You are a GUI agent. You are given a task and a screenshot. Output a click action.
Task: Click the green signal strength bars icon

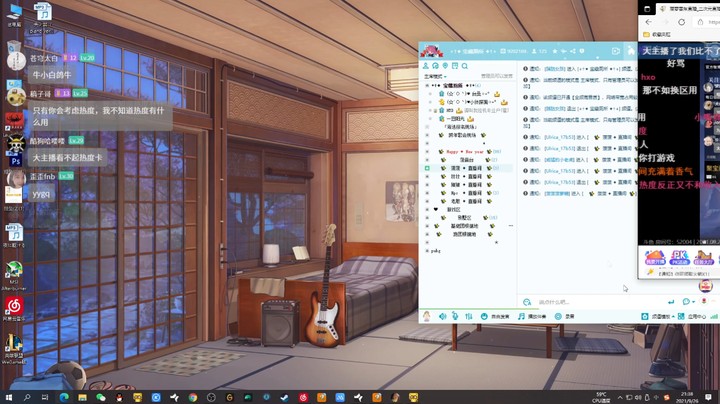(714, 316)
